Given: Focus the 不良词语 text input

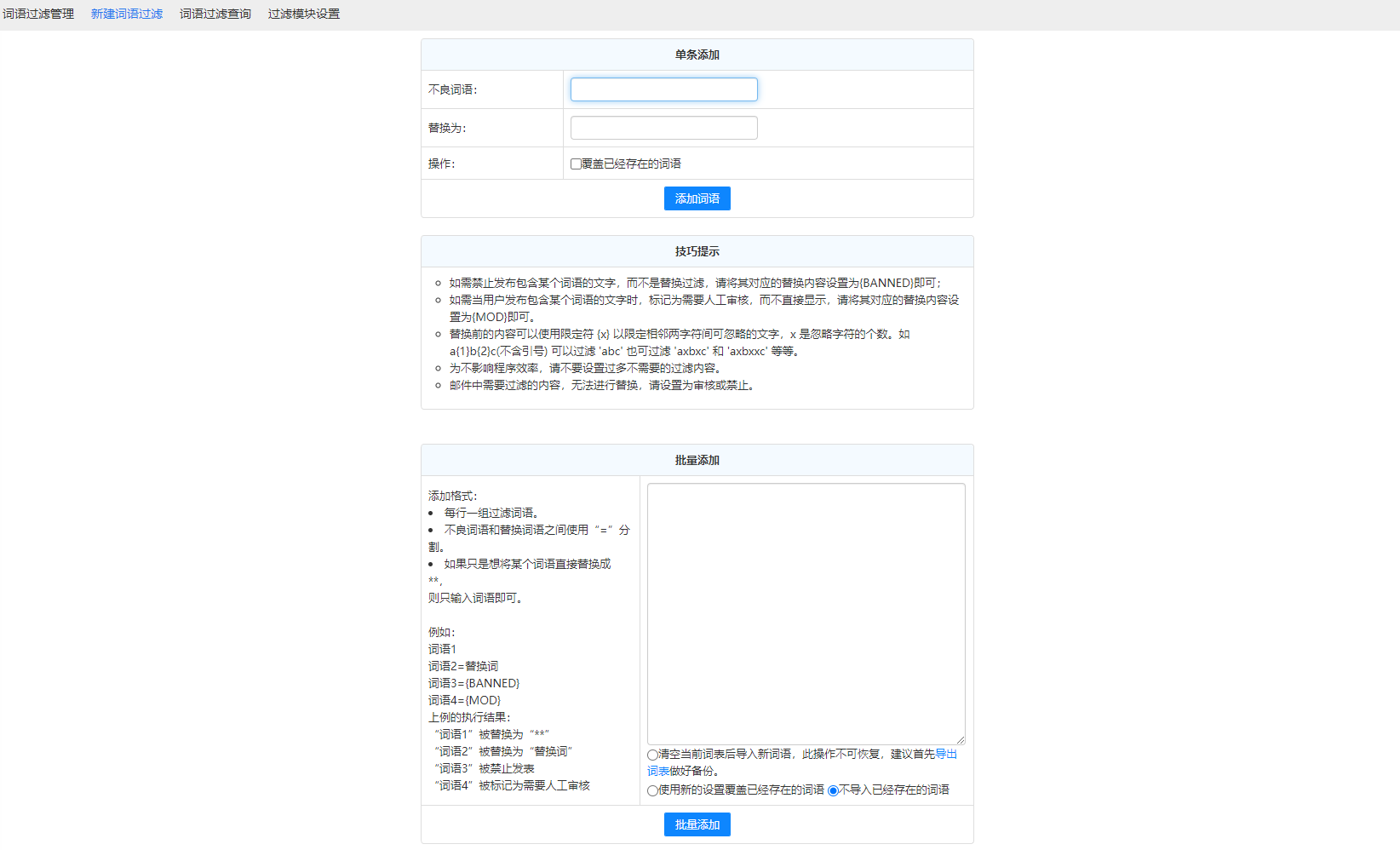Looking at the screenshot, I should click(x=663, y=89).
